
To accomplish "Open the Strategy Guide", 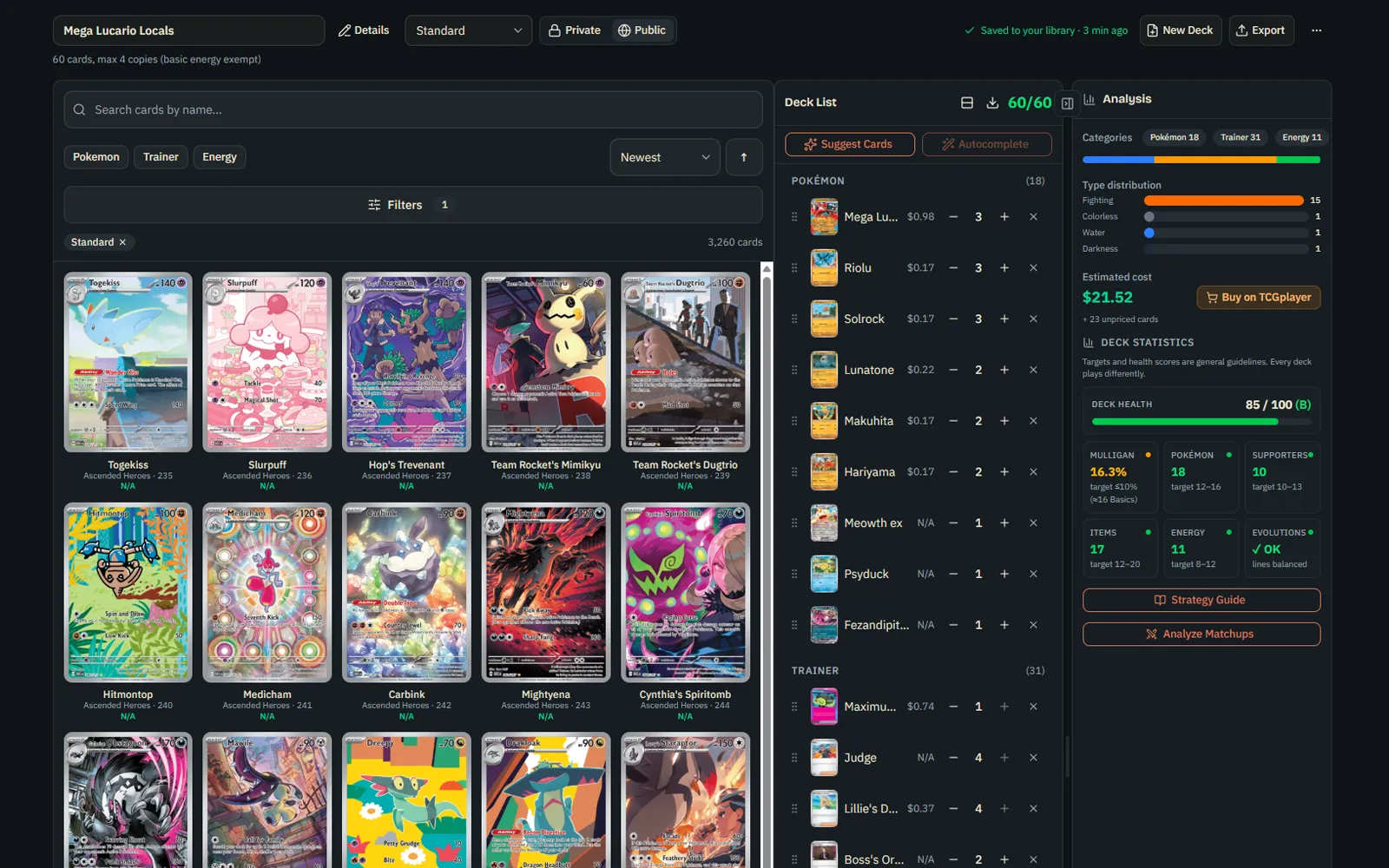I will [x=1201, y=600].
